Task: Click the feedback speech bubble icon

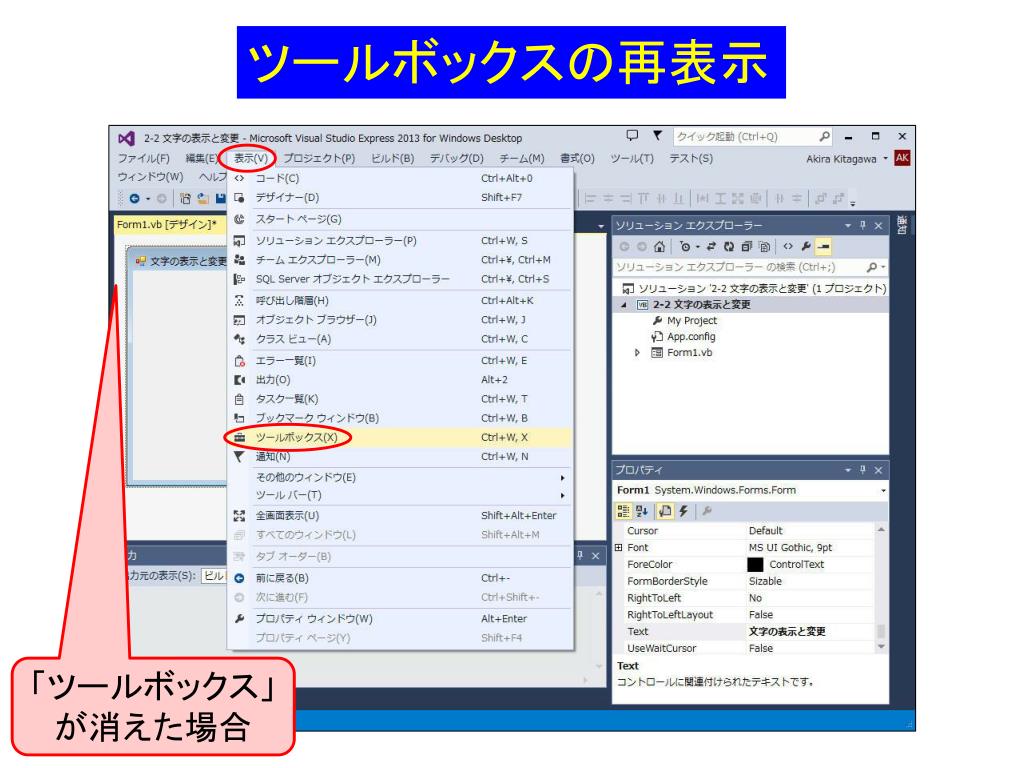Action: 632,136
